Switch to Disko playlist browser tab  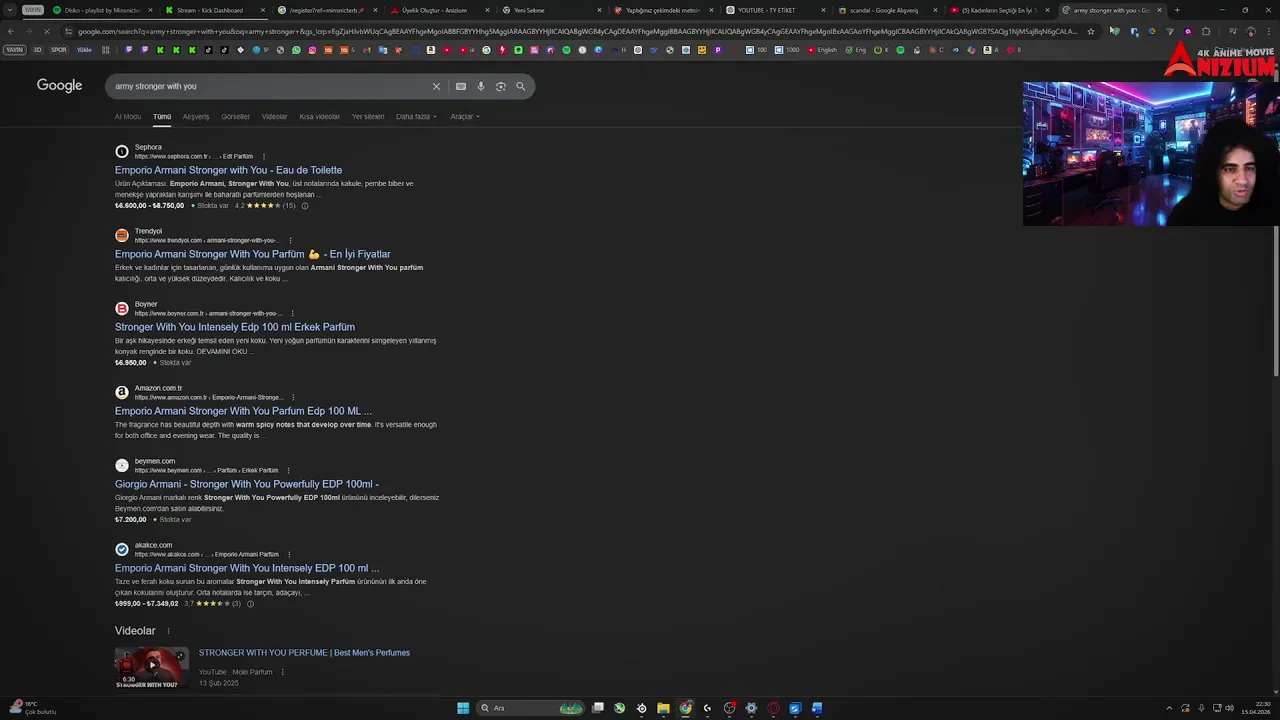tap(102, 10)
